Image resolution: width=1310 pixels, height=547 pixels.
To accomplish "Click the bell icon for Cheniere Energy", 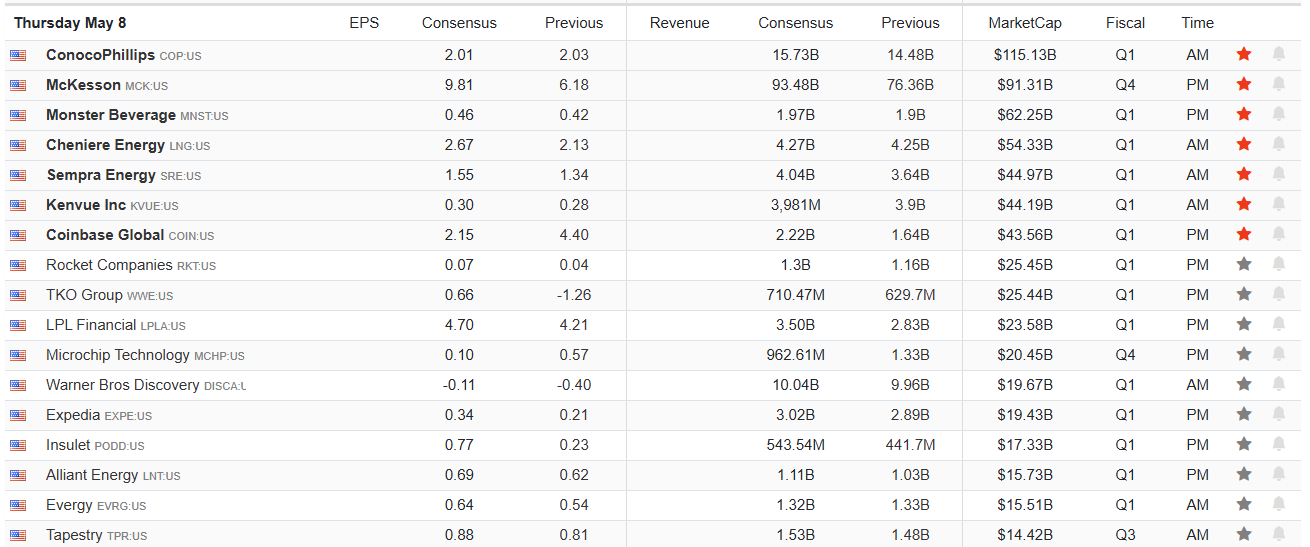I will (x=1278, y=145).
